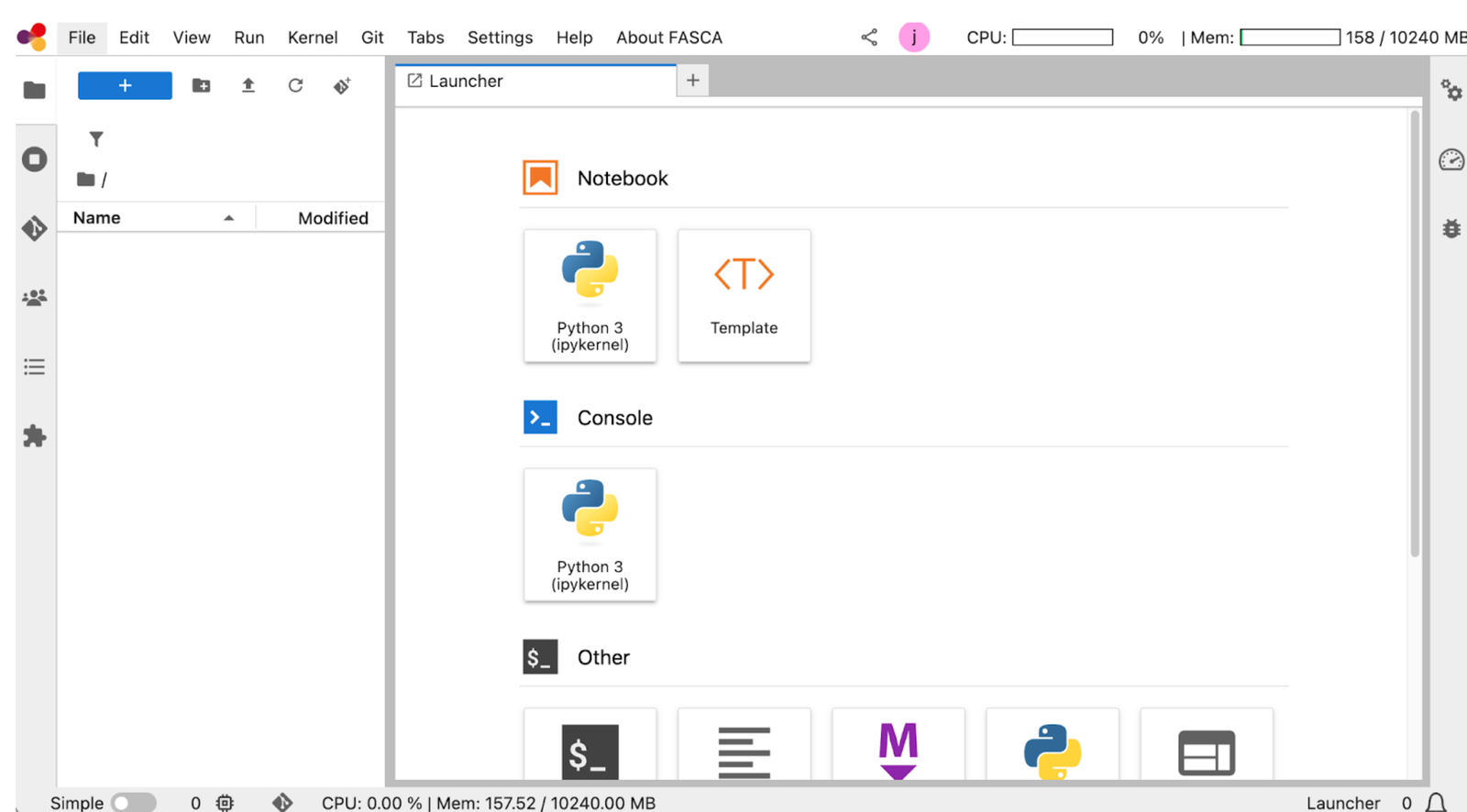Open Running Terminals and Kernels panel
1467x812 pixels.
(x=35, y=159)
